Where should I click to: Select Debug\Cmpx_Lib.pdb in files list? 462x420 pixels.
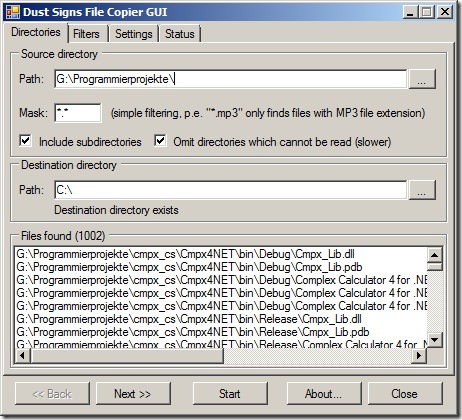(221, 267)
